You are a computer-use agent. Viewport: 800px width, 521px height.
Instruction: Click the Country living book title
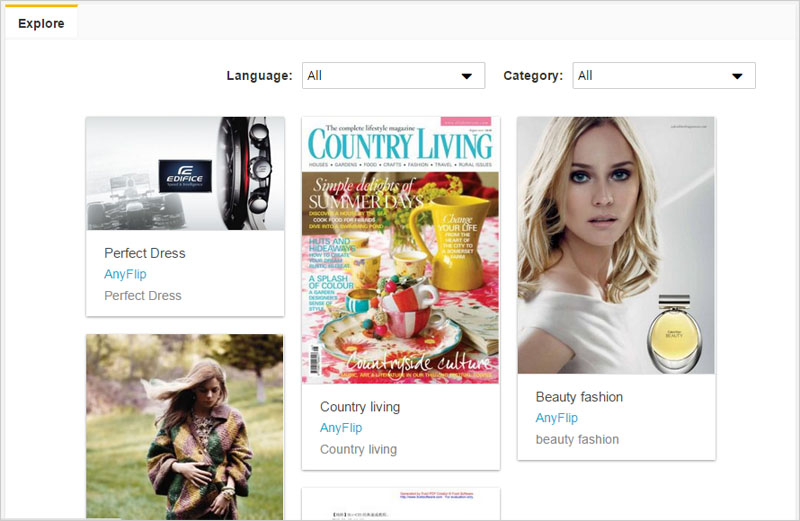click(x=360, y=407)
